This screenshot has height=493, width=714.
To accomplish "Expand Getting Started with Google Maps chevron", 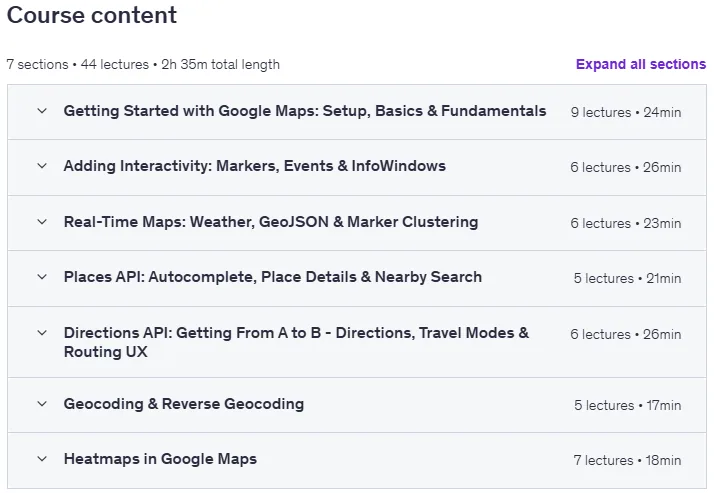I will coord(42,111).
